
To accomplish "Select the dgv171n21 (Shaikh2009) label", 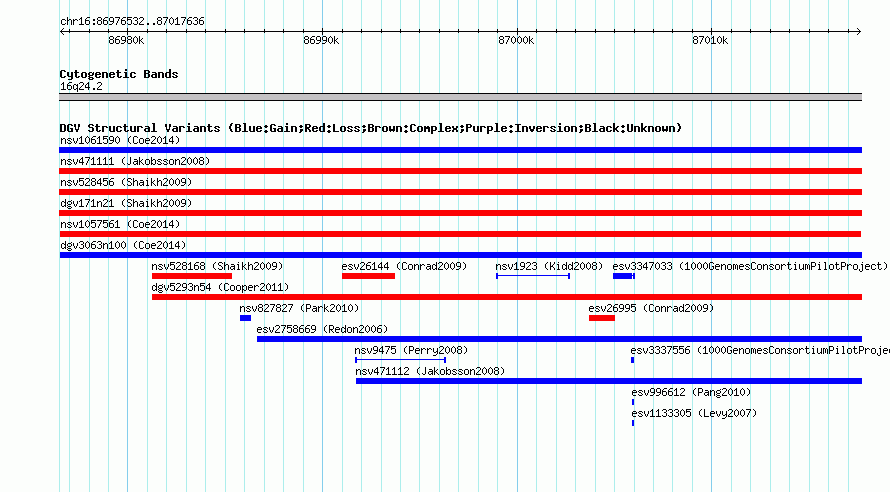I will 126,203.
